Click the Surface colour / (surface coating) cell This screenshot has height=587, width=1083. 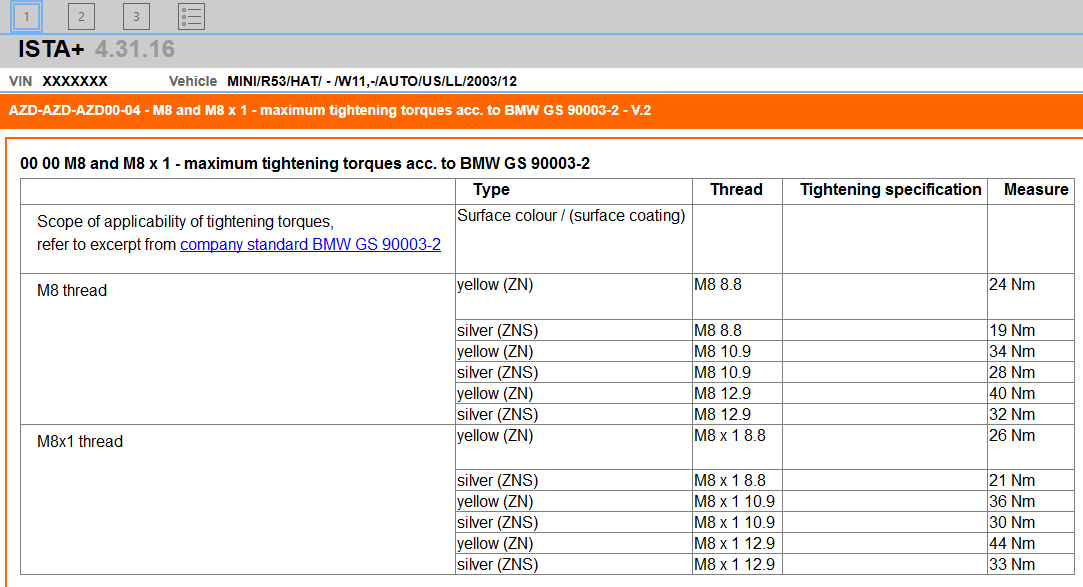coord(571,216)
